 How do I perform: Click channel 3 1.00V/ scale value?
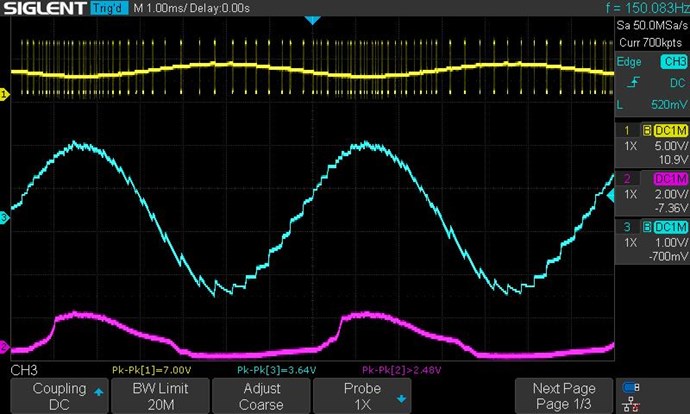(x=671, y=242)
